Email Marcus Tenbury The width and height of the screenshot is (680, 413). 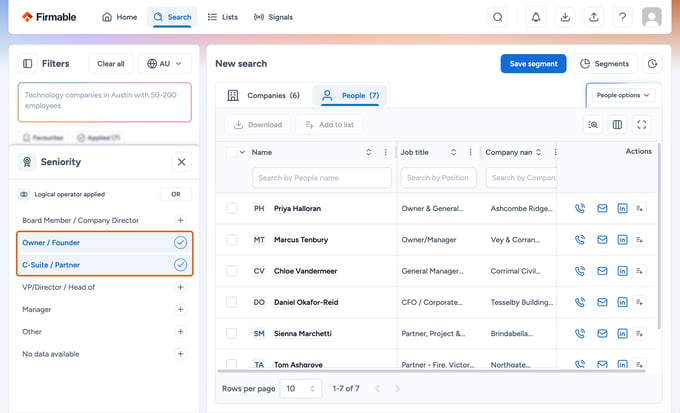click(602, 239)
